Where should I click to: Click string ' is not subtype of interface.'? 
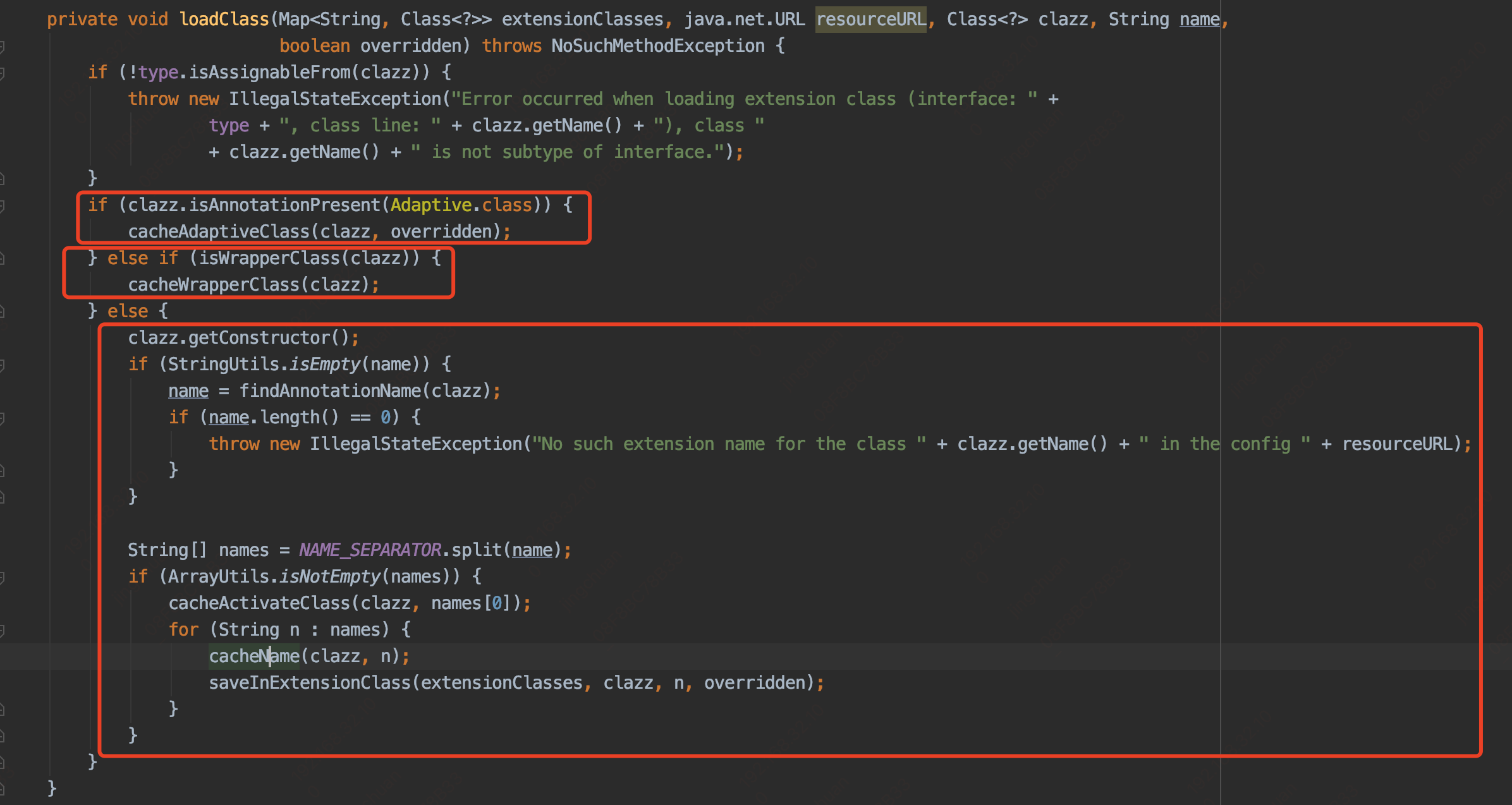[568, 152]
